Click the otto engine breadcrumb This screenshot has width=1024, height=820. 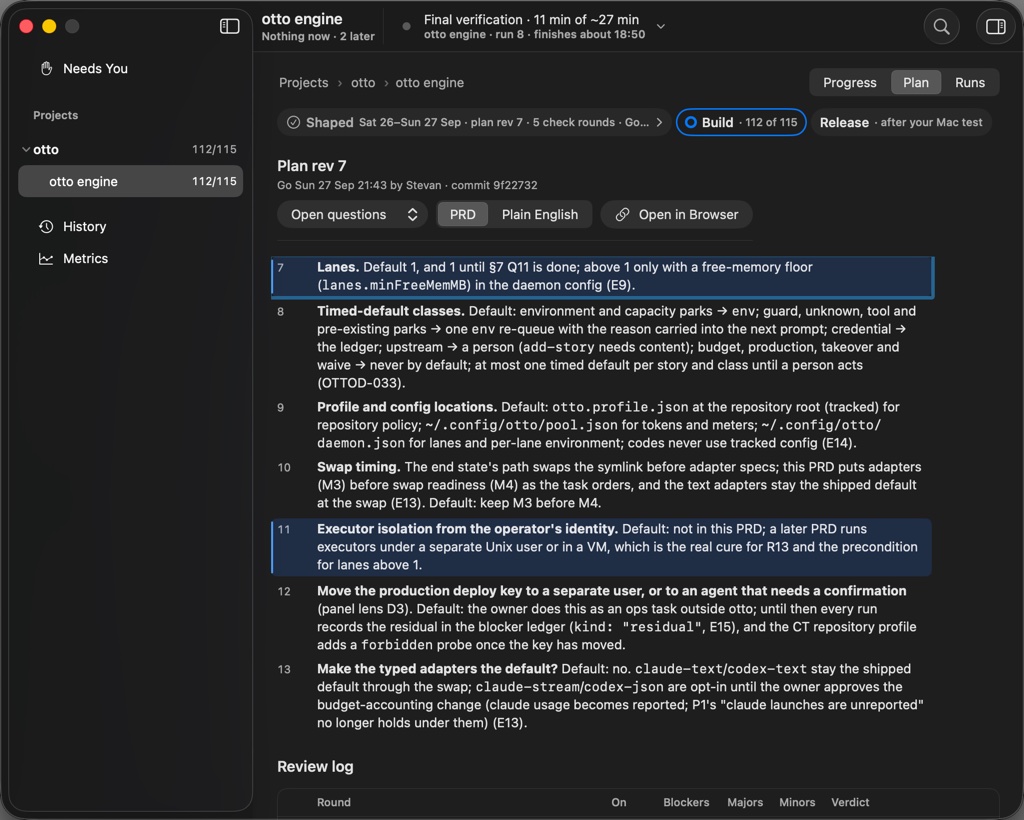(430, 83)
